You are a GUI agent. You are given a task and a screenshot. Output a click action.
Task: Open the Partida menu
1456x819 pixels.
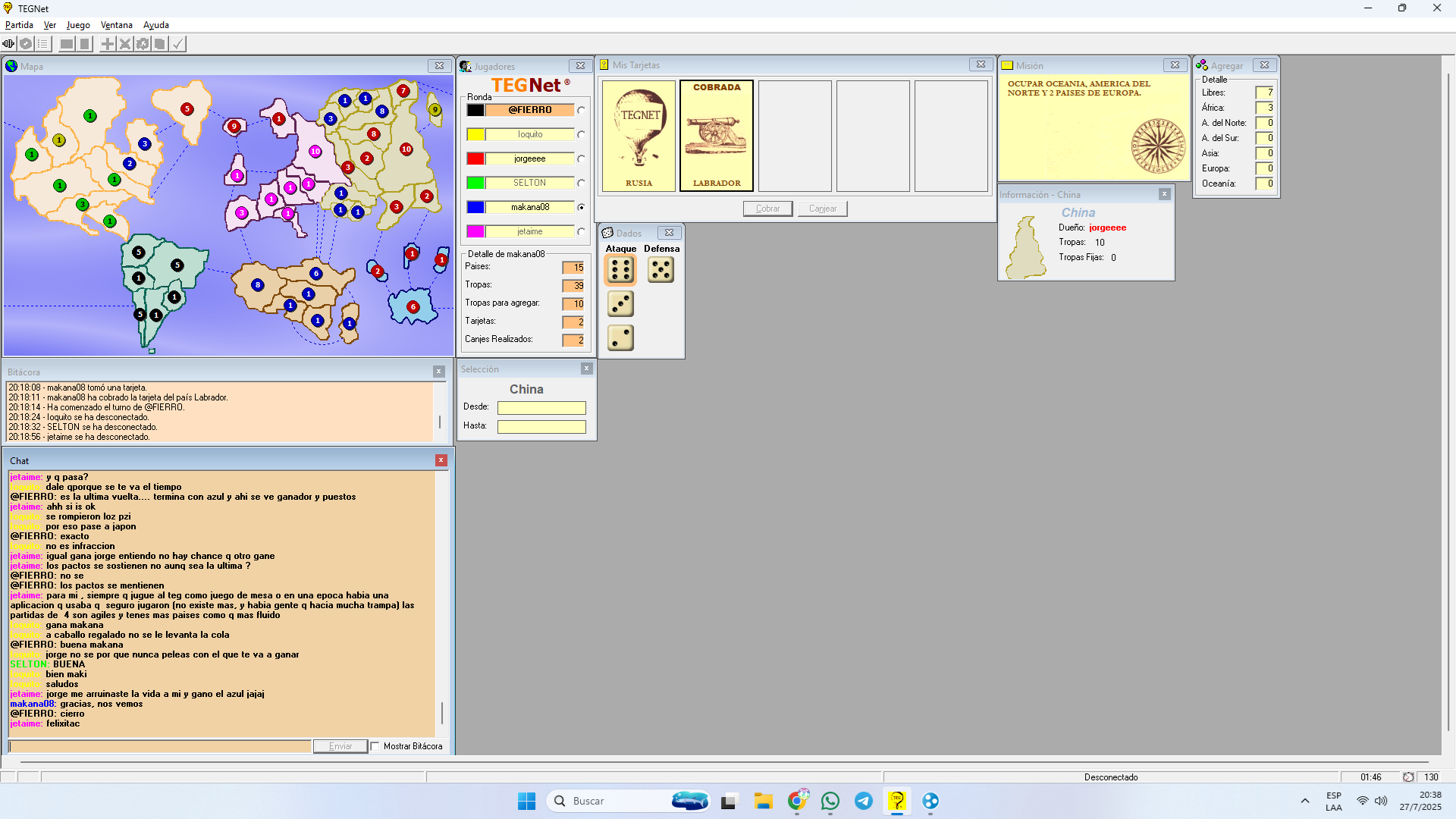coord(19,25)
